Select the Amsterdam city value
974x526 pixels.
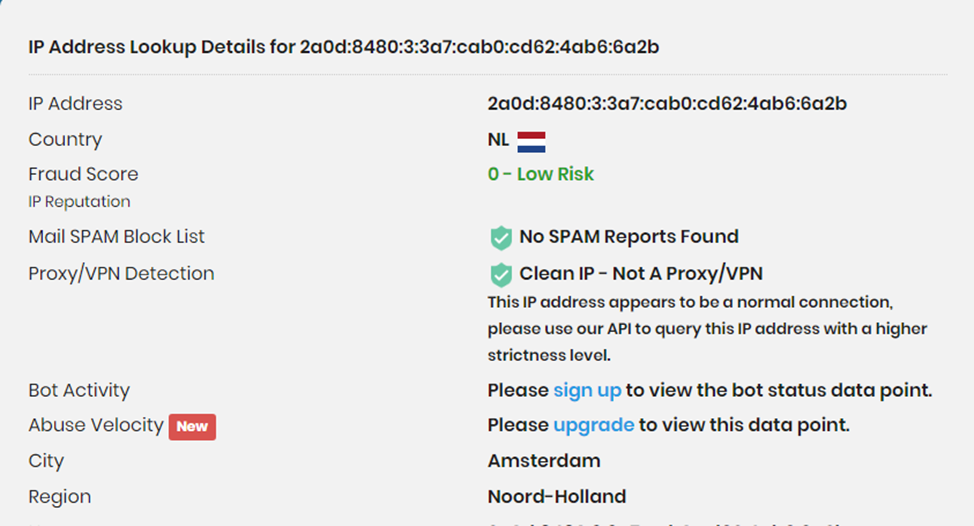click(544, 461)
